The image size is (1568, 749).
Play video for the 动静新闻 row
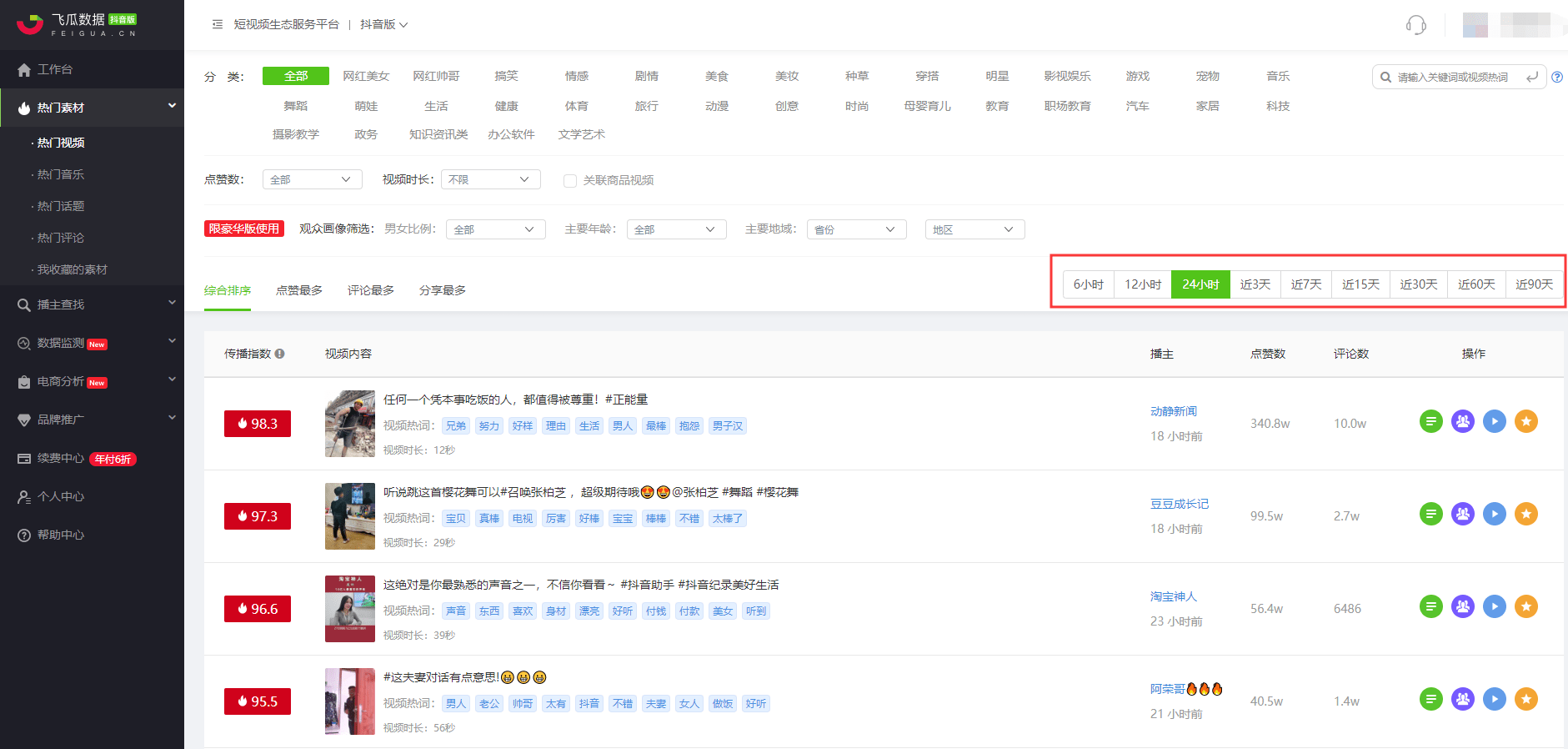point(1495,421)
